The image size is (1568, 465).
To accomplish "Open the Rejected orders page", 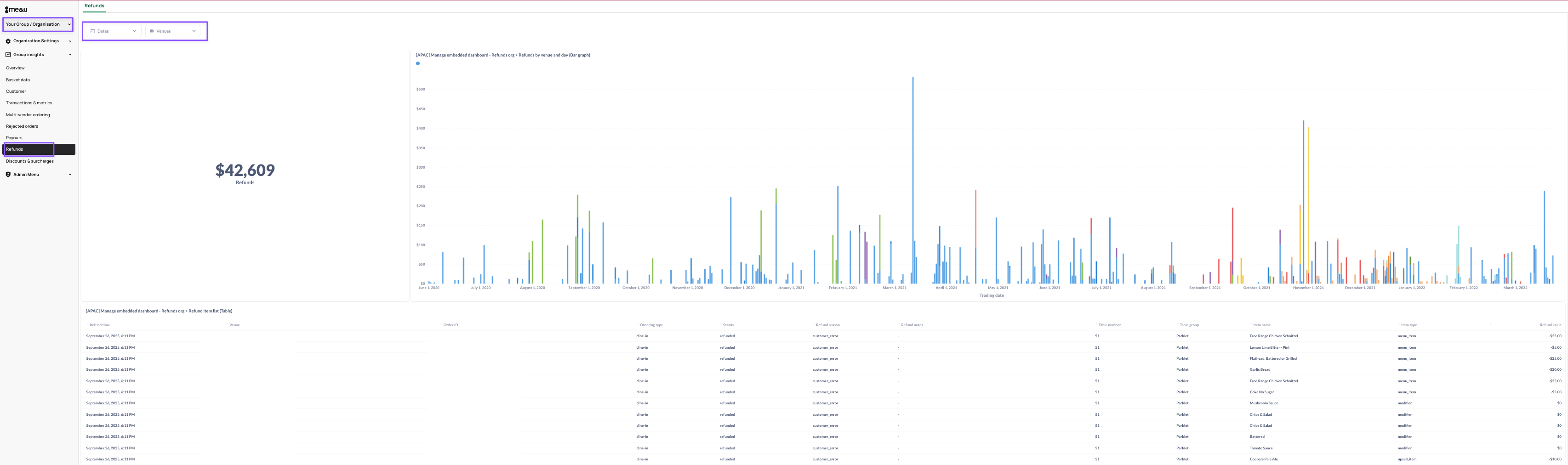I will 22,127.
